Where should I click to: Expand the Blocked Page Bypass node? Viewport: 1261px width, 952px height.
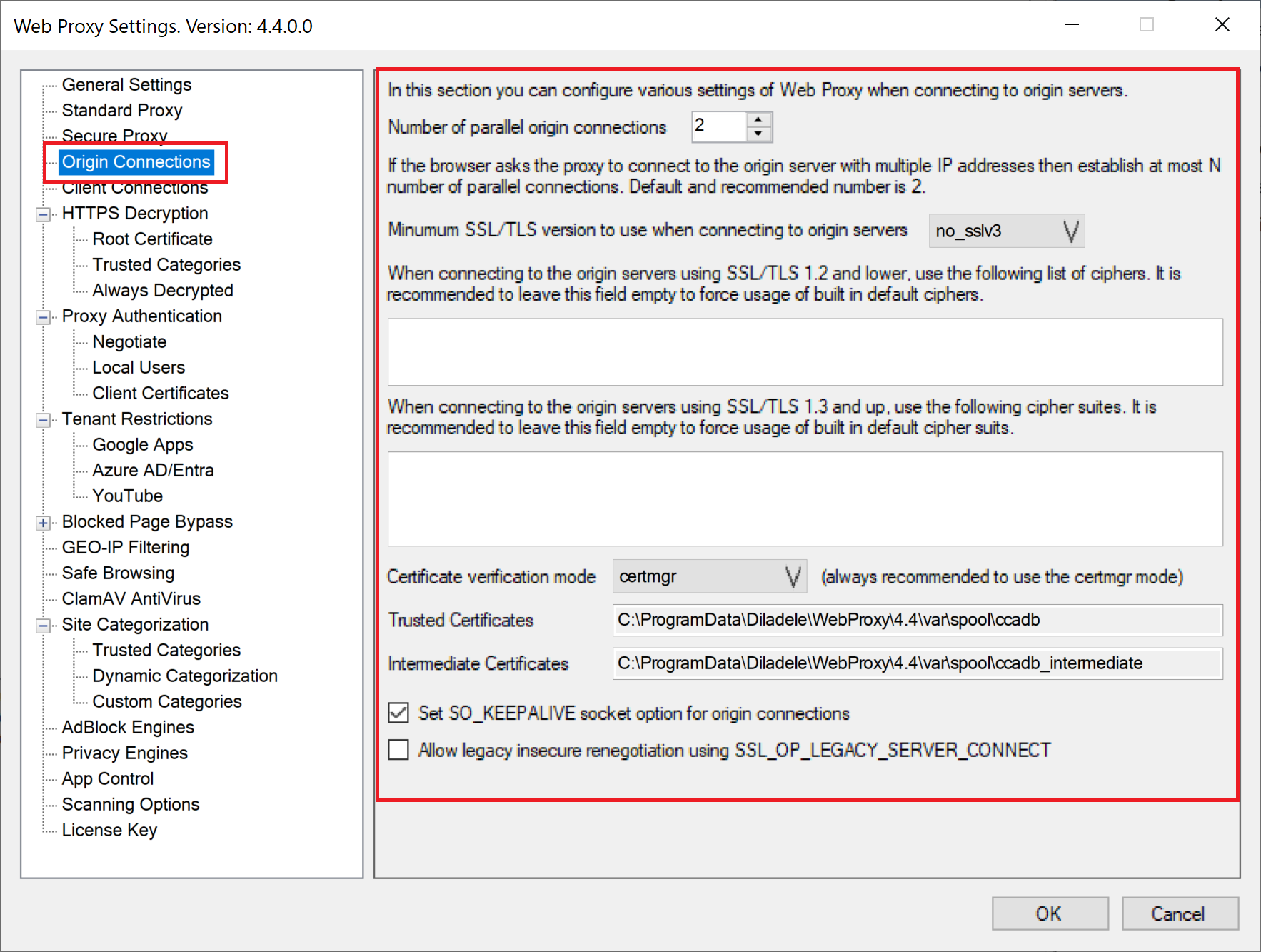pyautogui.click(x=44, y=522)
